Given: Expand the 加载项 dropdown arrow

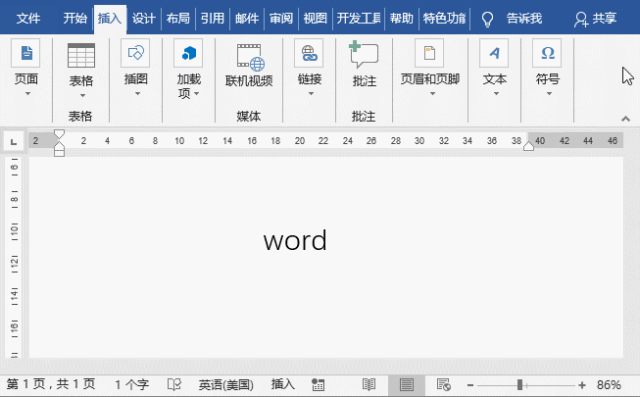Looking at the screenshot, I should point(197,93).
